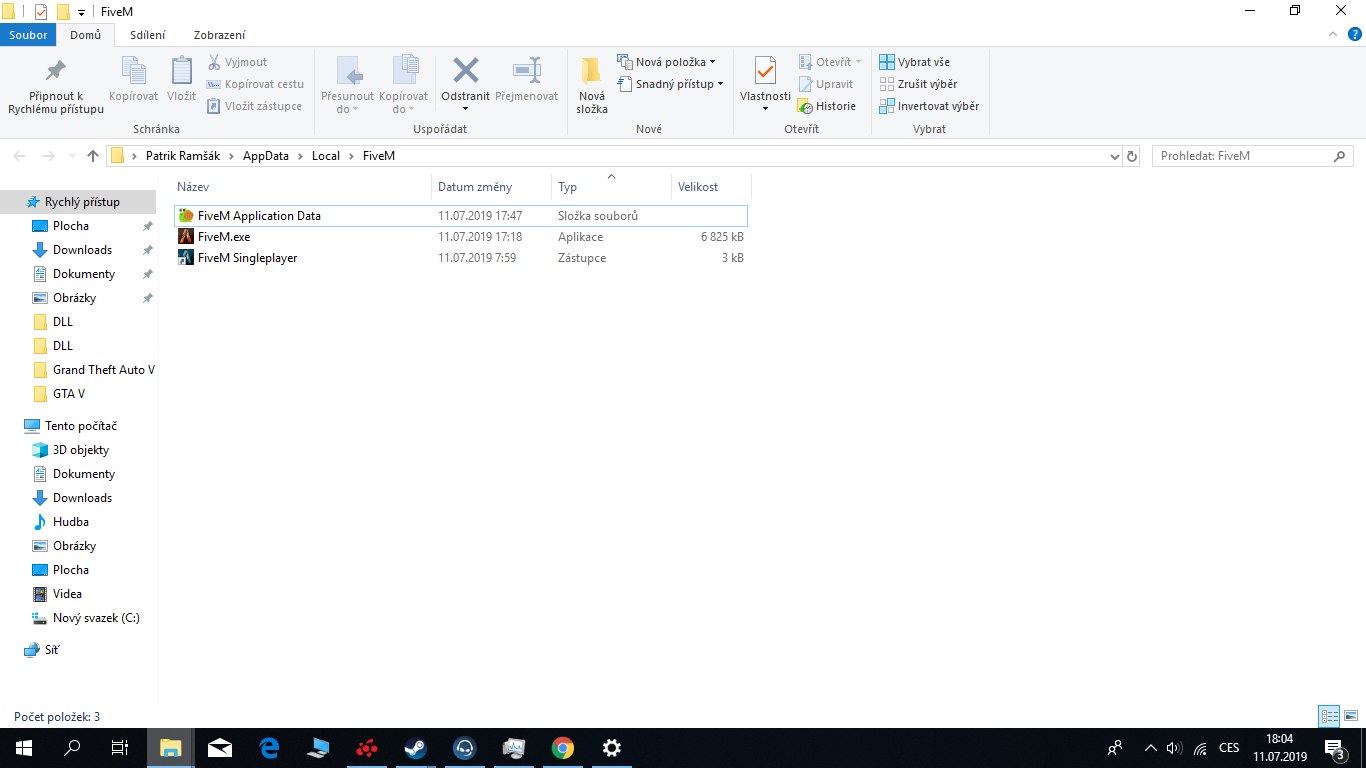Open the Snadný přístup dropdown
This screenshot has width=1366, height=768.
click(x=670, y=84)
